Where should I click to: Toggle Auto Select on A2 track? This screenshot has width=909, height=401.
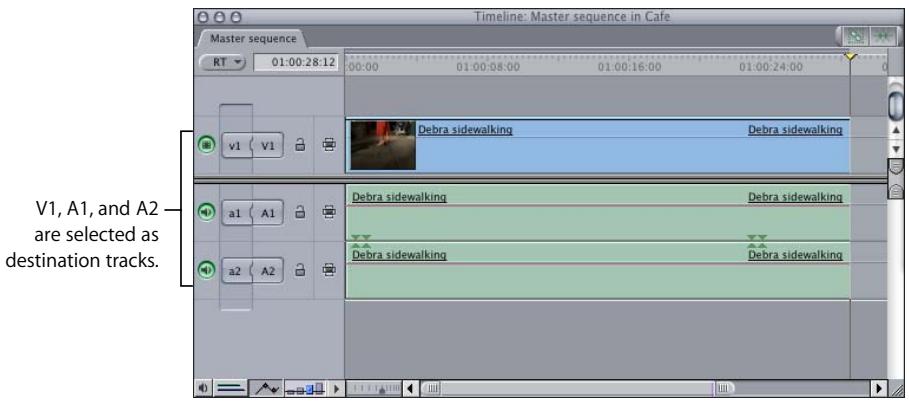(x=329, y=269)
